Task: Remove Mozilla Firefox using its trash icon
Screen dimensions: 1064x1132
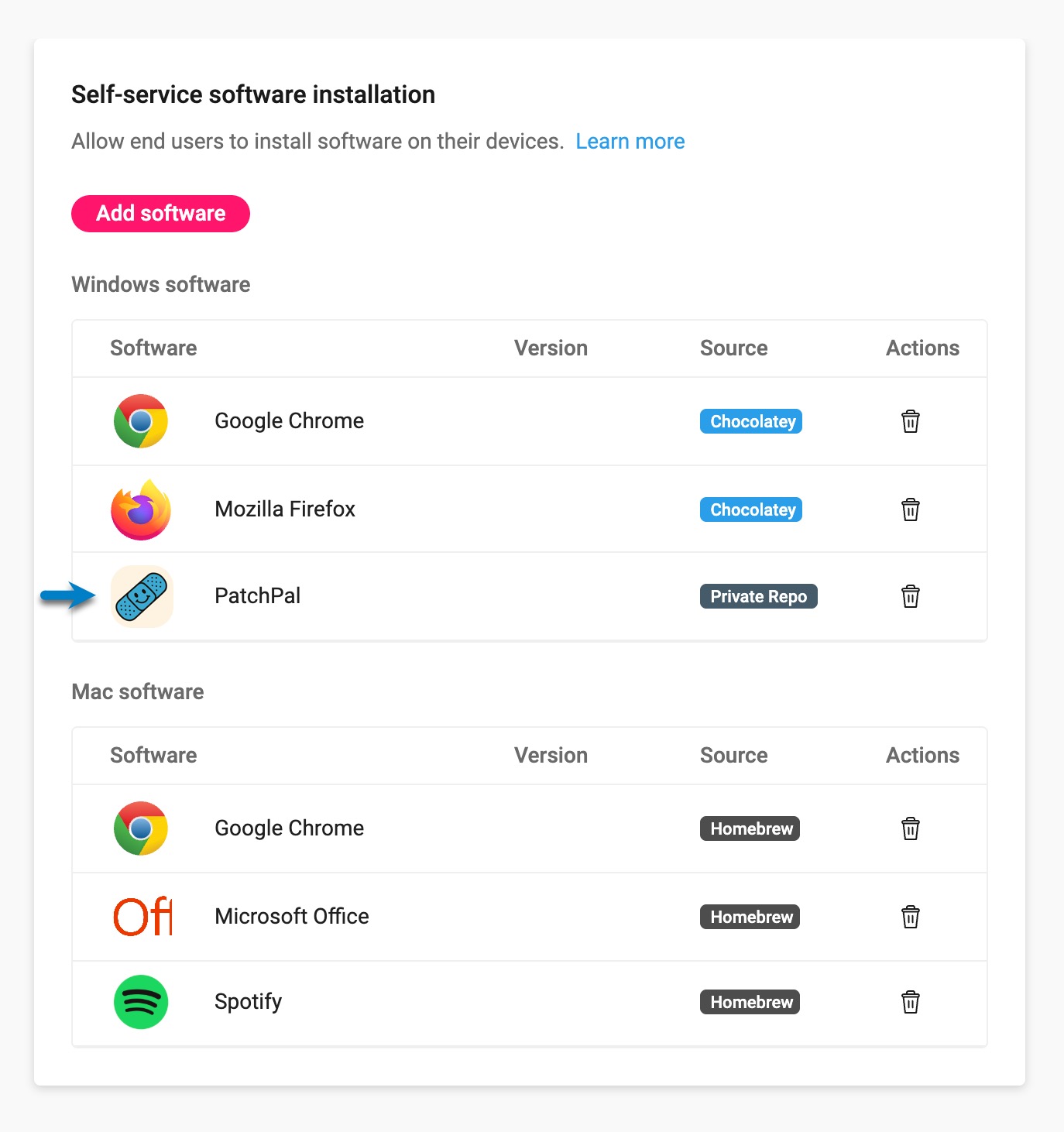Action: (911, 509)
